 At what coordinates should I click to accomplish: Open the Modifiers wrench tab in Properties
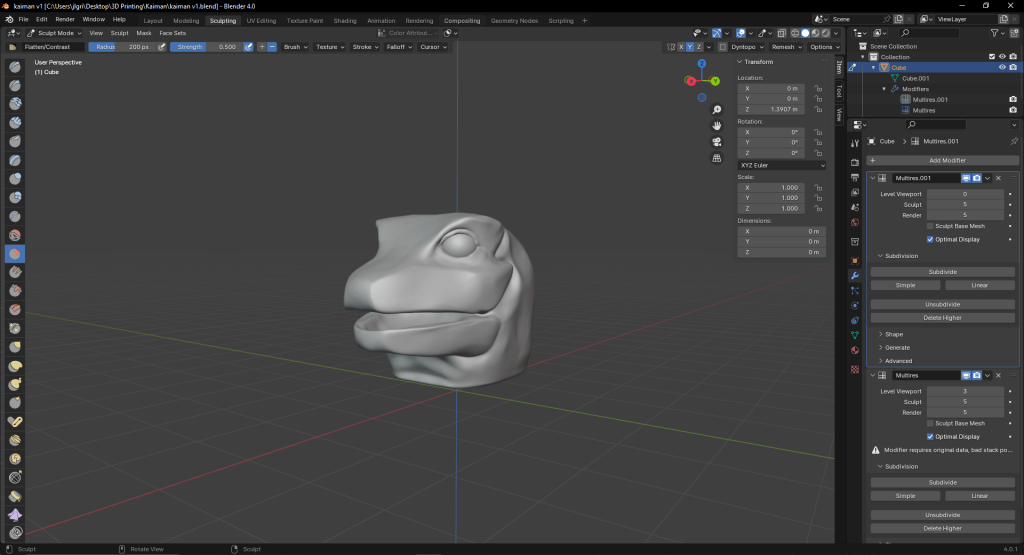point(854,275)
